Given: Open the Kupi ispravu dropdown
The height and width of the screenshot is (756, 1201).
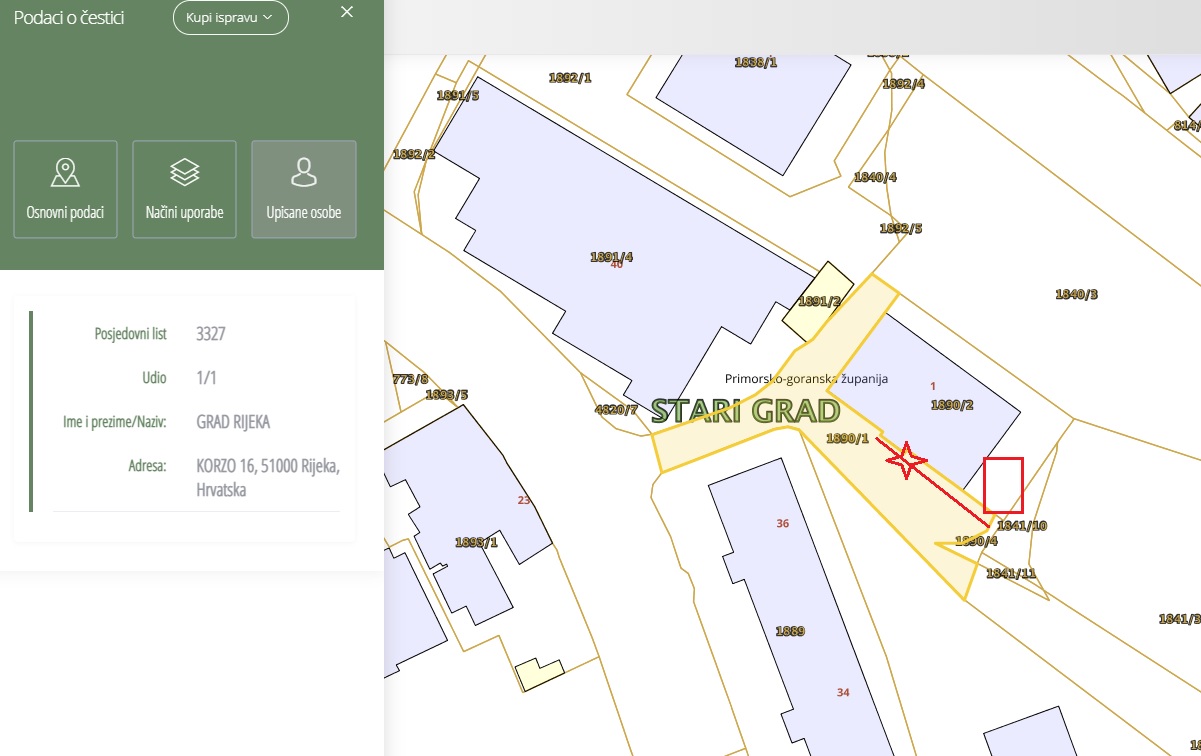Looking at the screenshot, I should pyautogui.click(x=230, y=18).
